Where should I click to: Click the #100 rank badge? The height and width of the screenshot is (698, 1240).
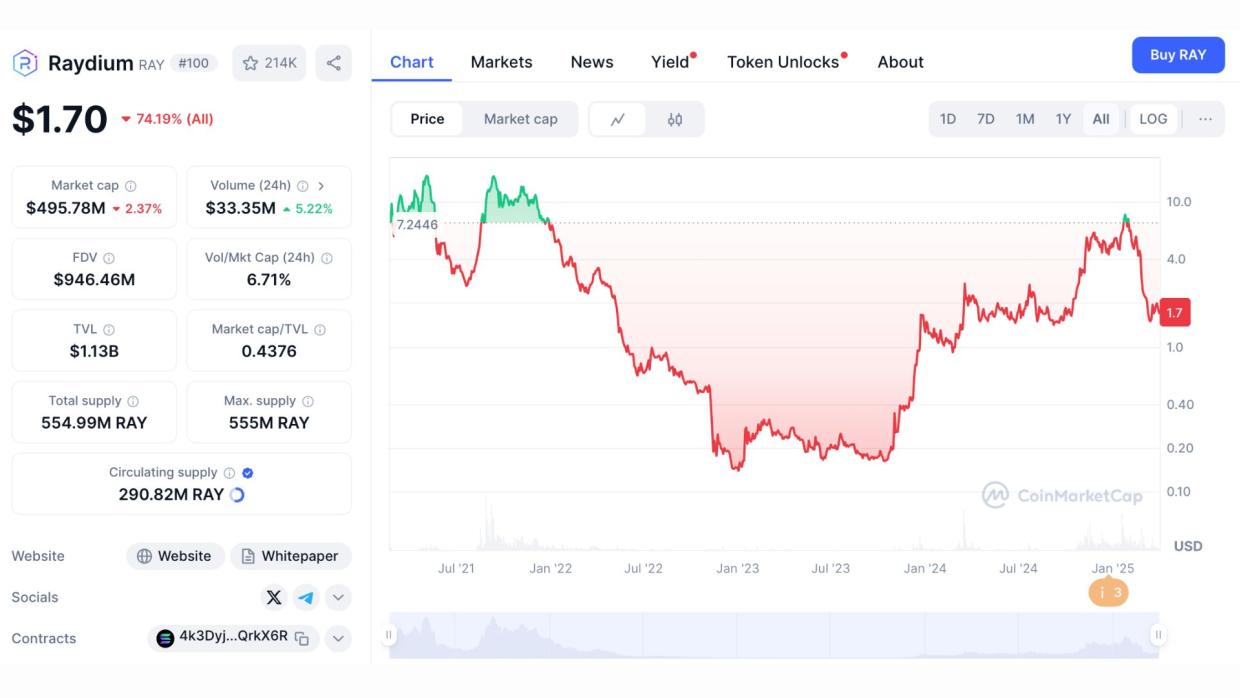pyautogui.click(x=193, y=63)
